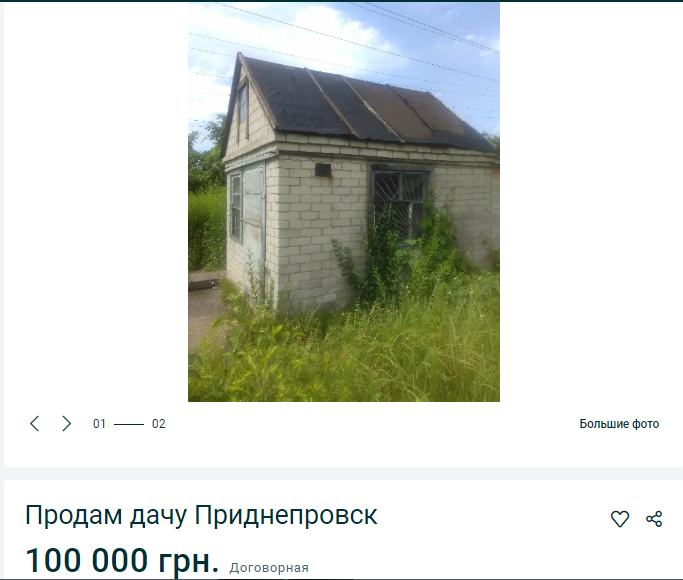Open the share icon options
Viewport: 683px width, 580px height.
pyautogui.click(x=654, y=519)
